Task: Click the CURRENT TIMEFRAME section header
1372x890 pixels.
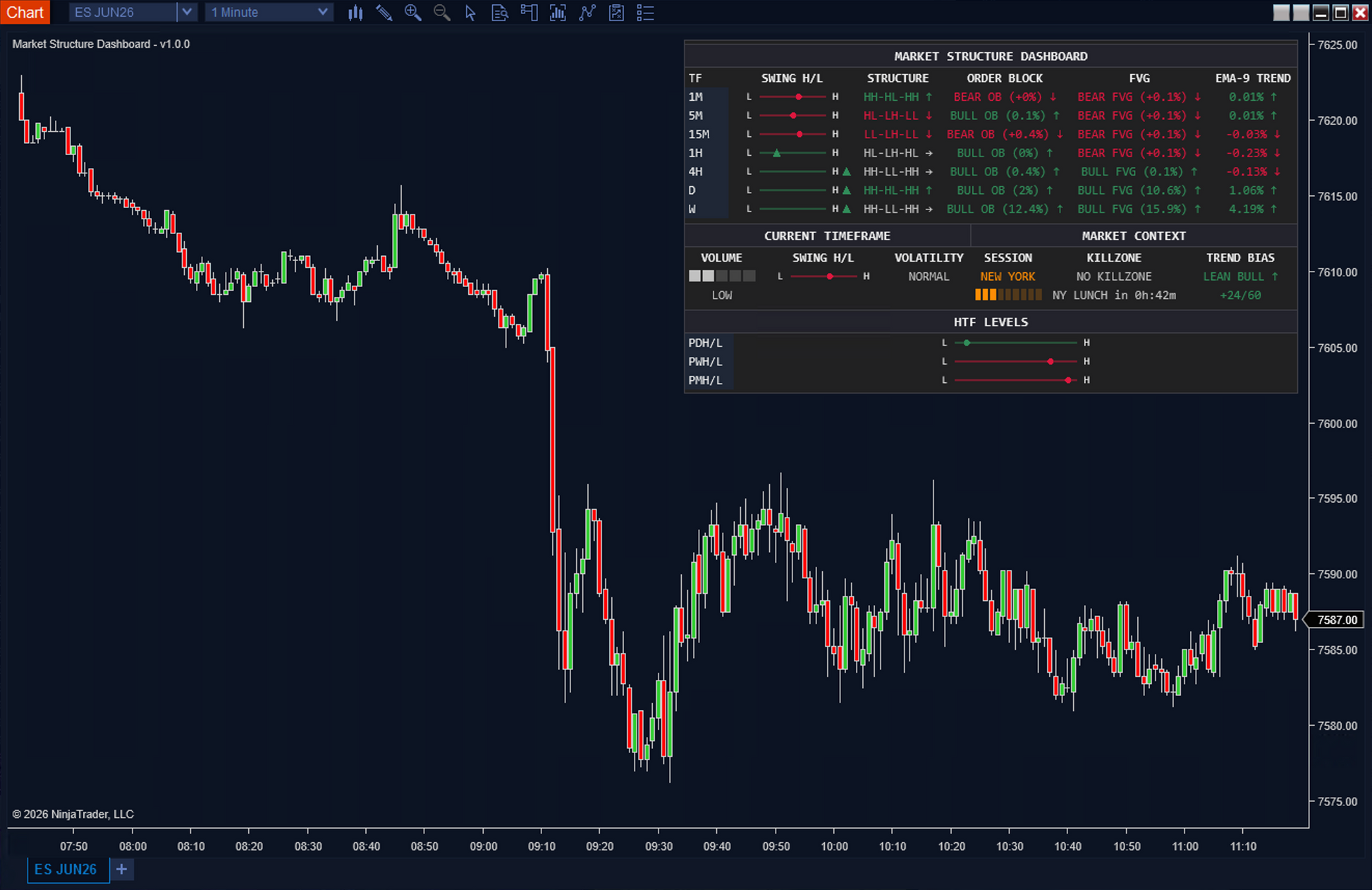Action: pos(827,236)
